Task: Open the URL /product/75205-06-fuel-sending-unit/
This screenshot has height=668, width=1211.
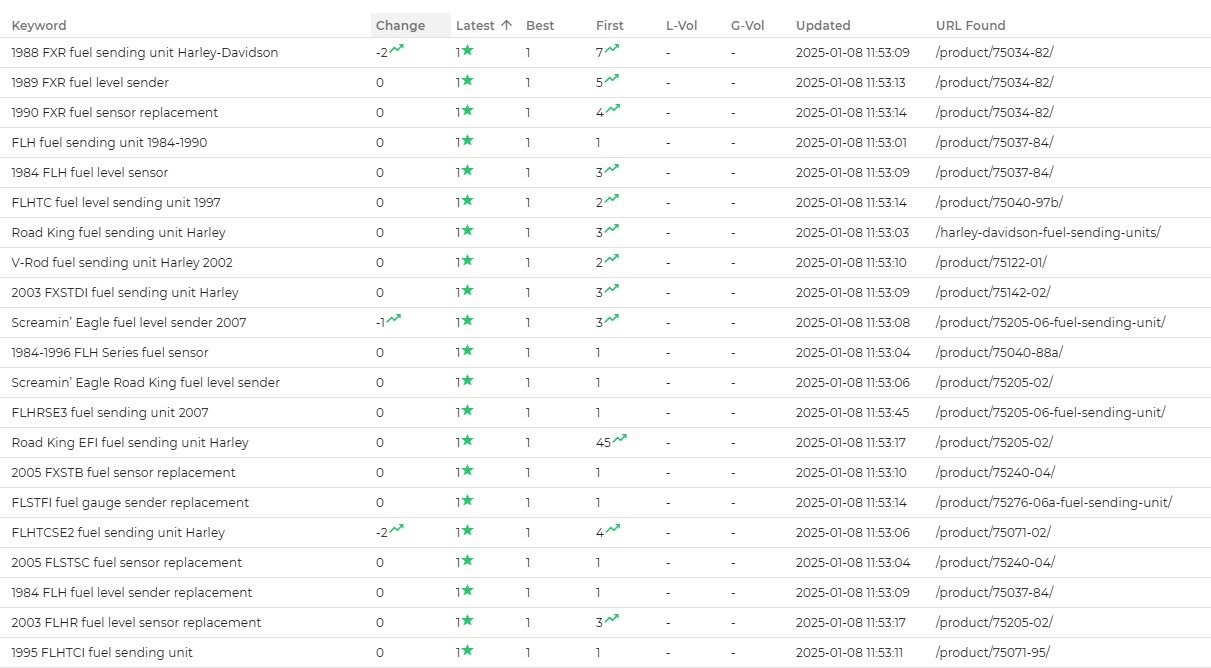Action: [1049, 322]
